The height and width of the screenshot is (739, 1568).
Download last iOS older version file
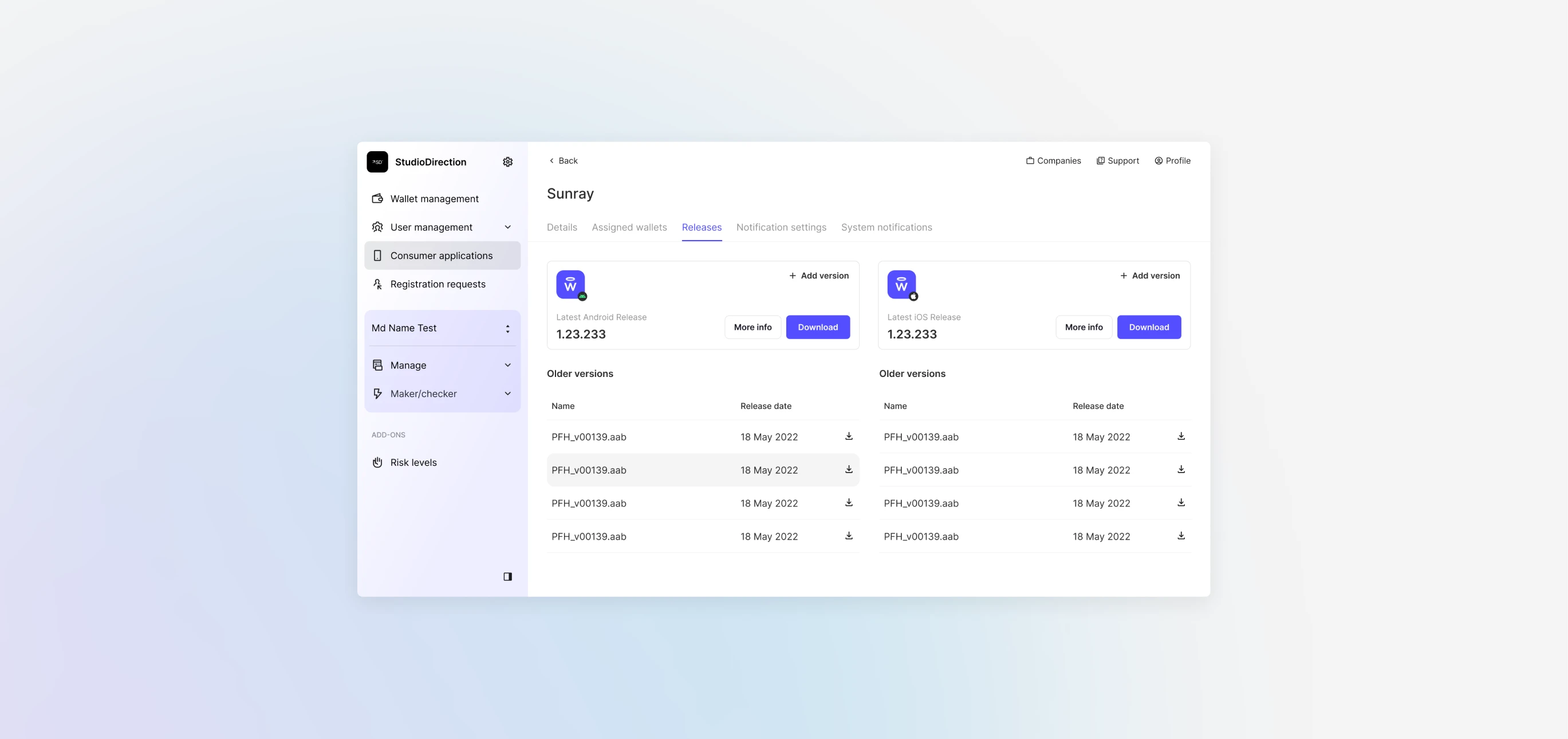[1181, 536]
